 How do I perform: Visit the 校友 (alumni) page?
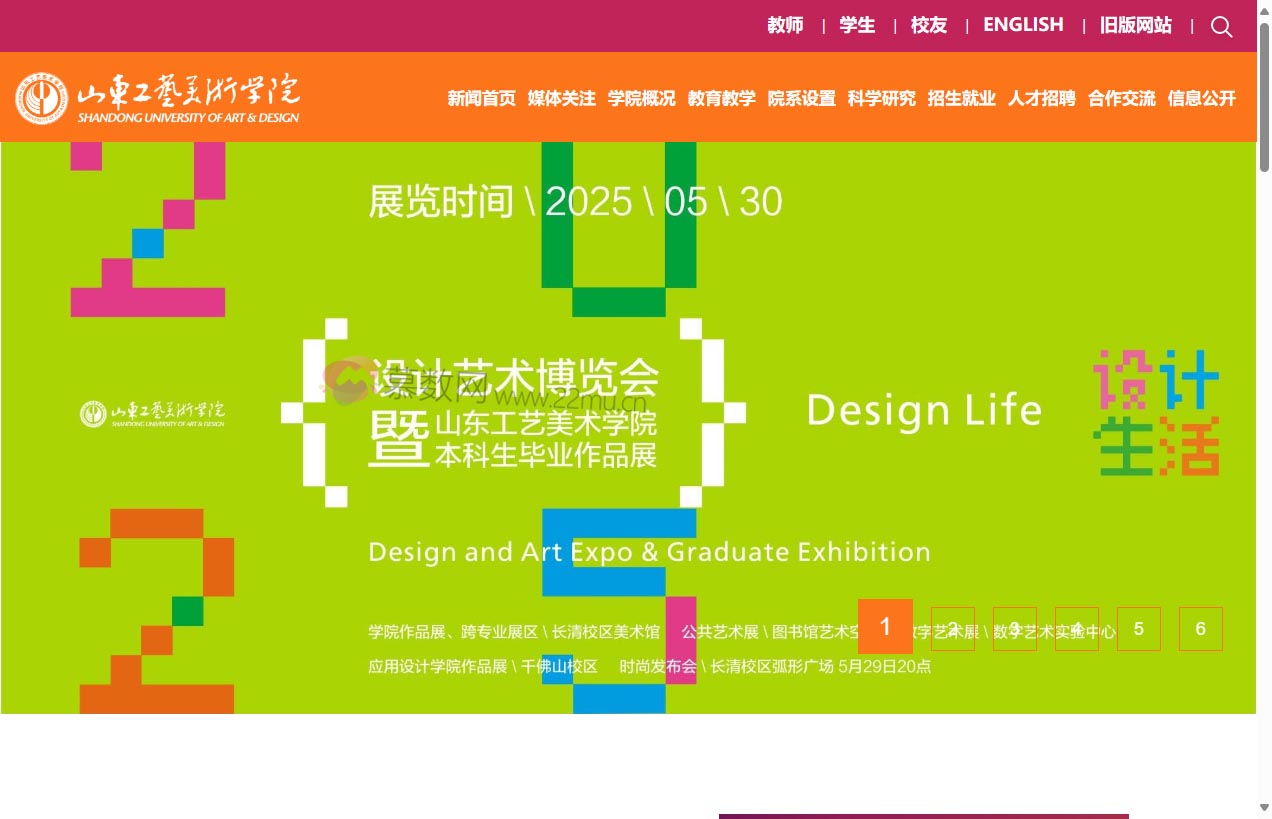click(928, 25)
